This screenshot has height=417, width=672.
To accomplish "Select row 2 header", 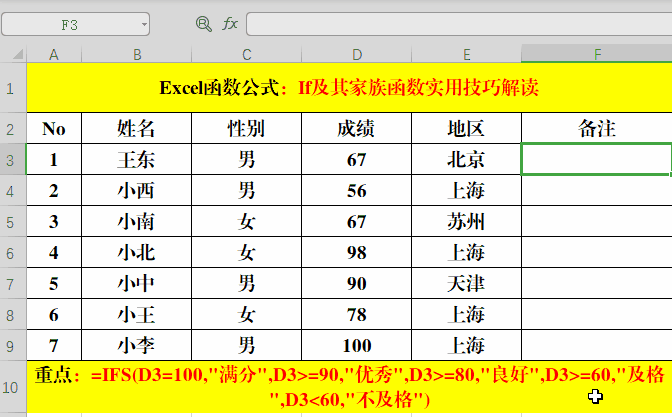I will coord(11,129).
